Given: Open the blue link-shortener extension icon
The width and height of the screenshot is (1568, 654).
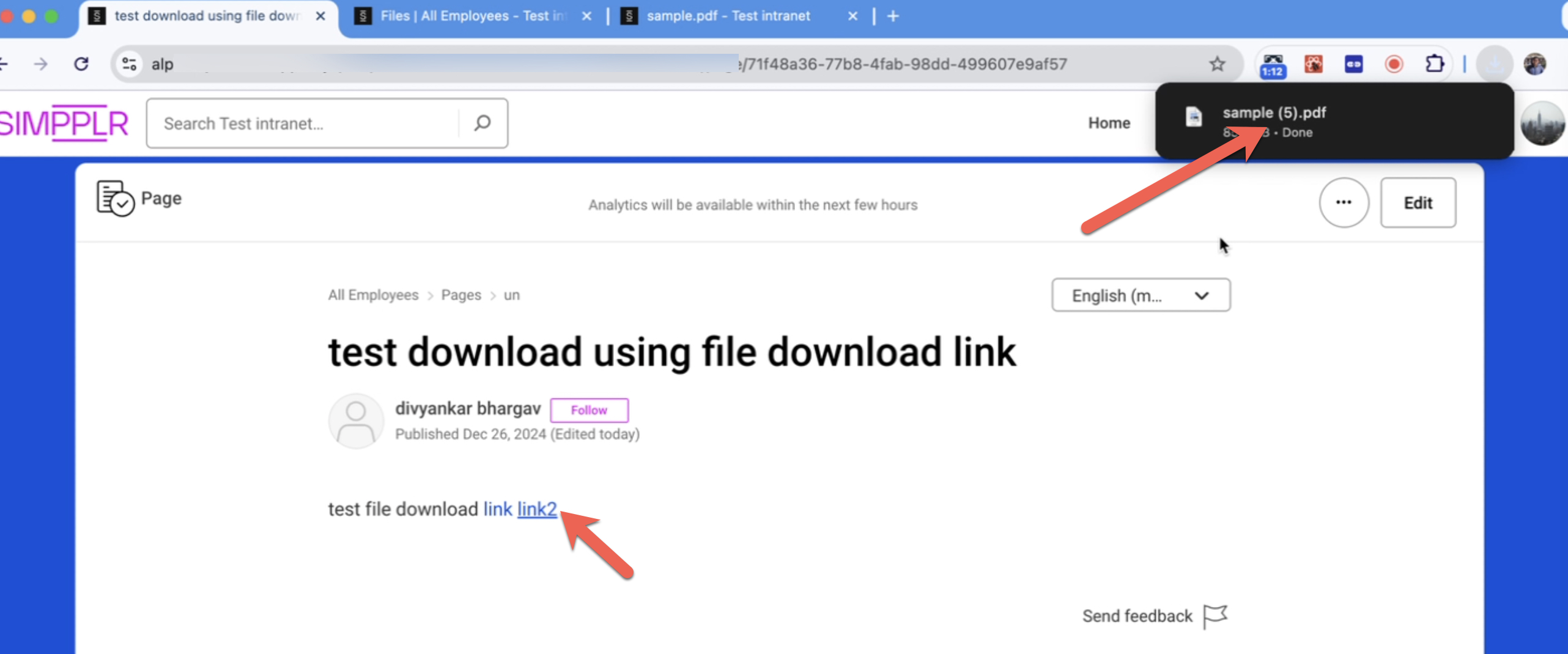Looking at the screenshot, I should pyautogui.click(x=1353, y=64).
